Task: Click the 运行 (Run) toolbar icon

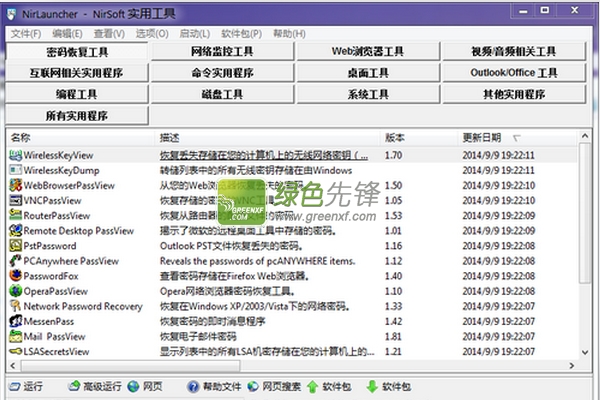Action: pyautogui.click(x=15, y=387)
